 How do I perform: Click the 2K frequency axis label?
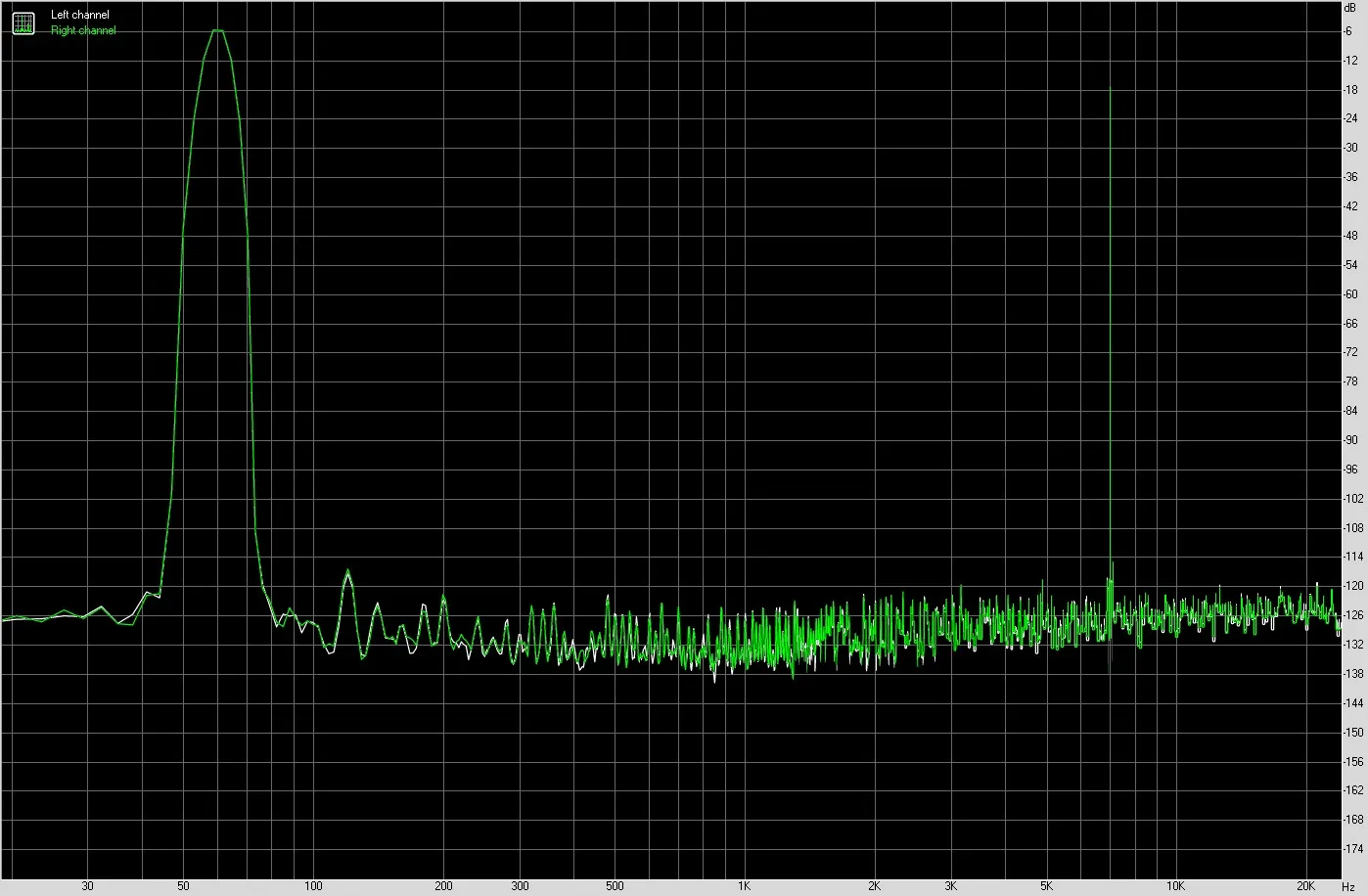pyautogui.click(x=875, y=886)
